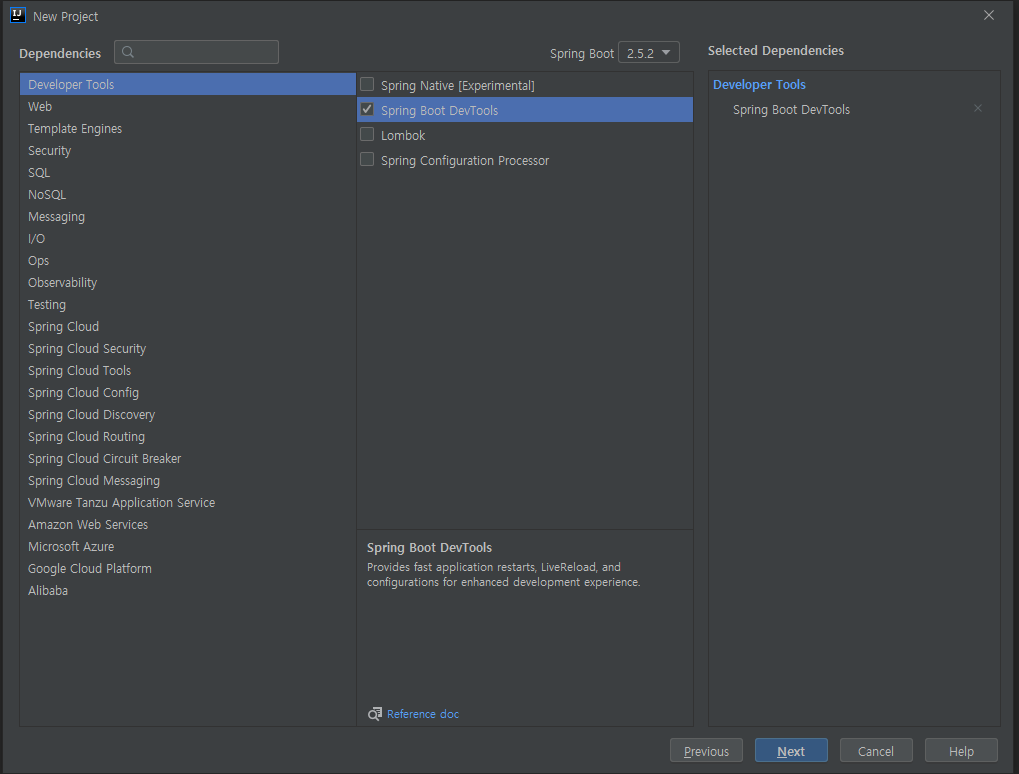Select VMware Tanzu Application Service category
1019x774 pixels.
[188, 503]
